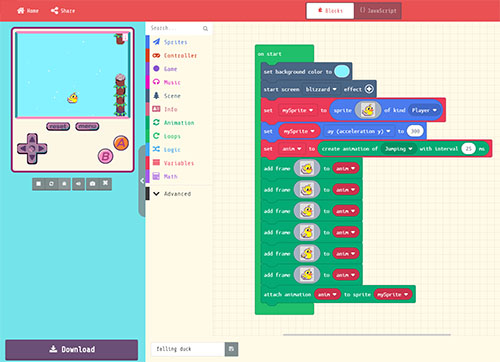
Task: Mute the simulator audio
Action: pos(78,184)
